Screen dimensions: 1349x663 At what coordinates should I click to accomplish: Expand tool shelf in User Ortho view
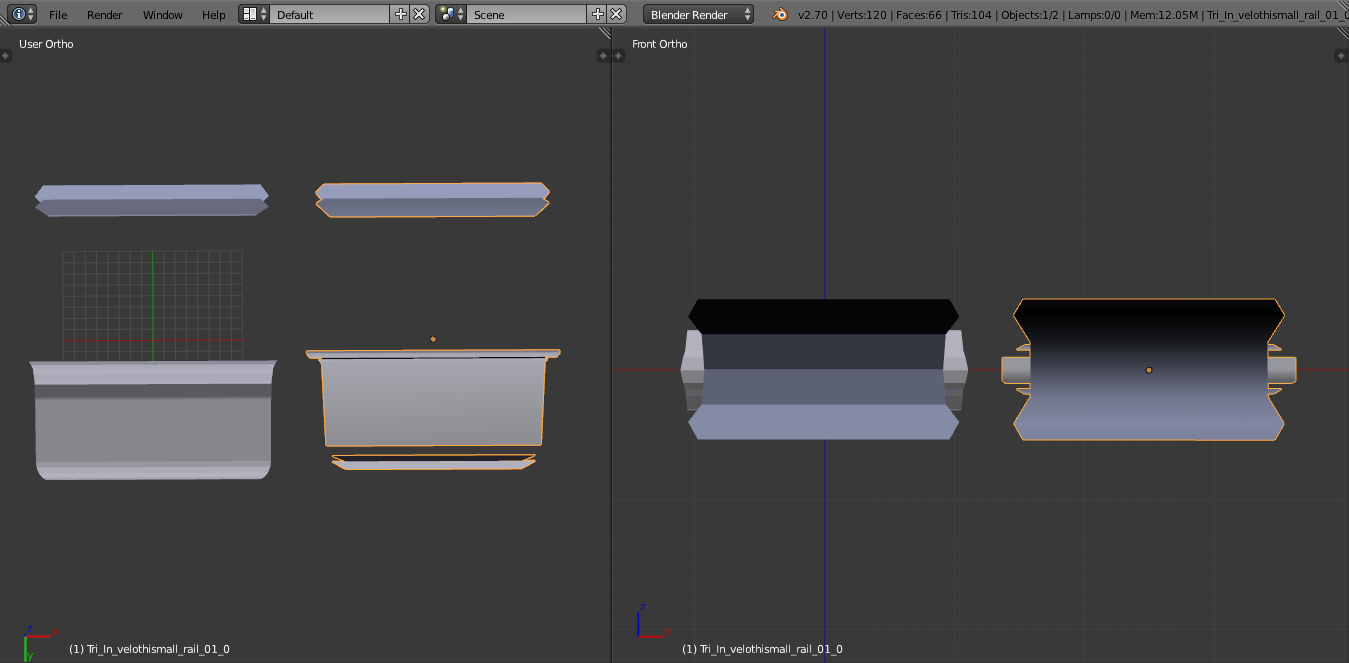[x=5, y=57]
